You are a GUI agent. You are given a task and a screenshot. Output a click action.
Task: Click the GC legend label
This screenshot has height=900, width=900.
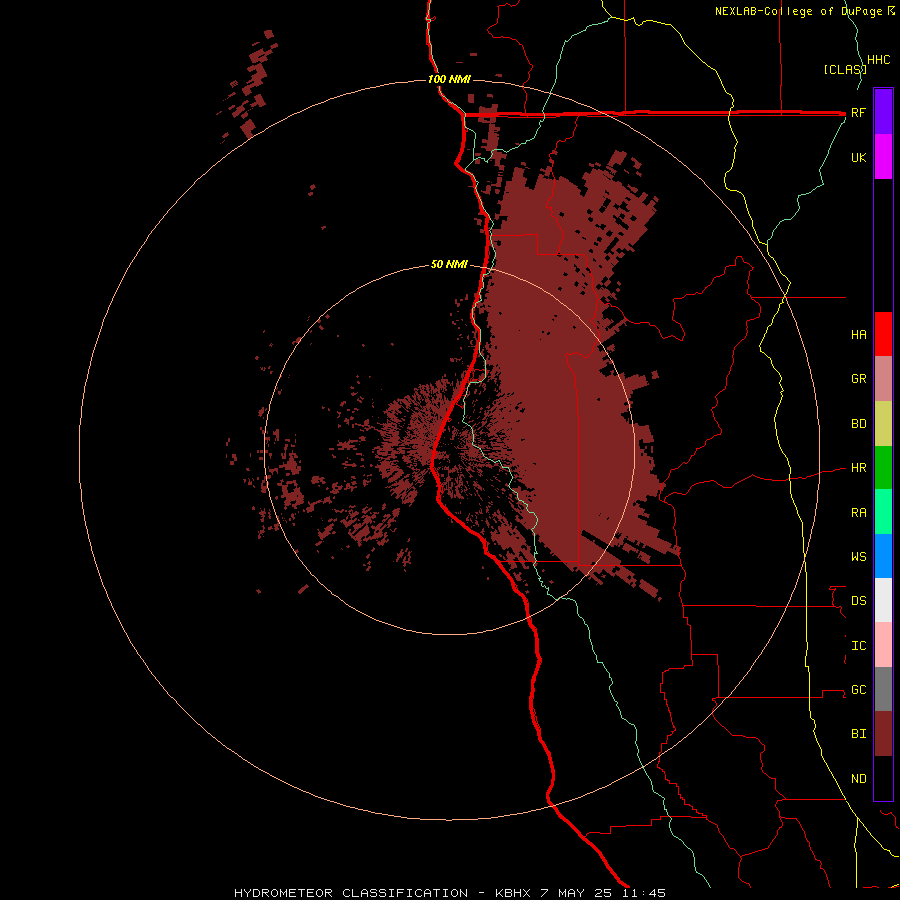click(x=858, y=690)
